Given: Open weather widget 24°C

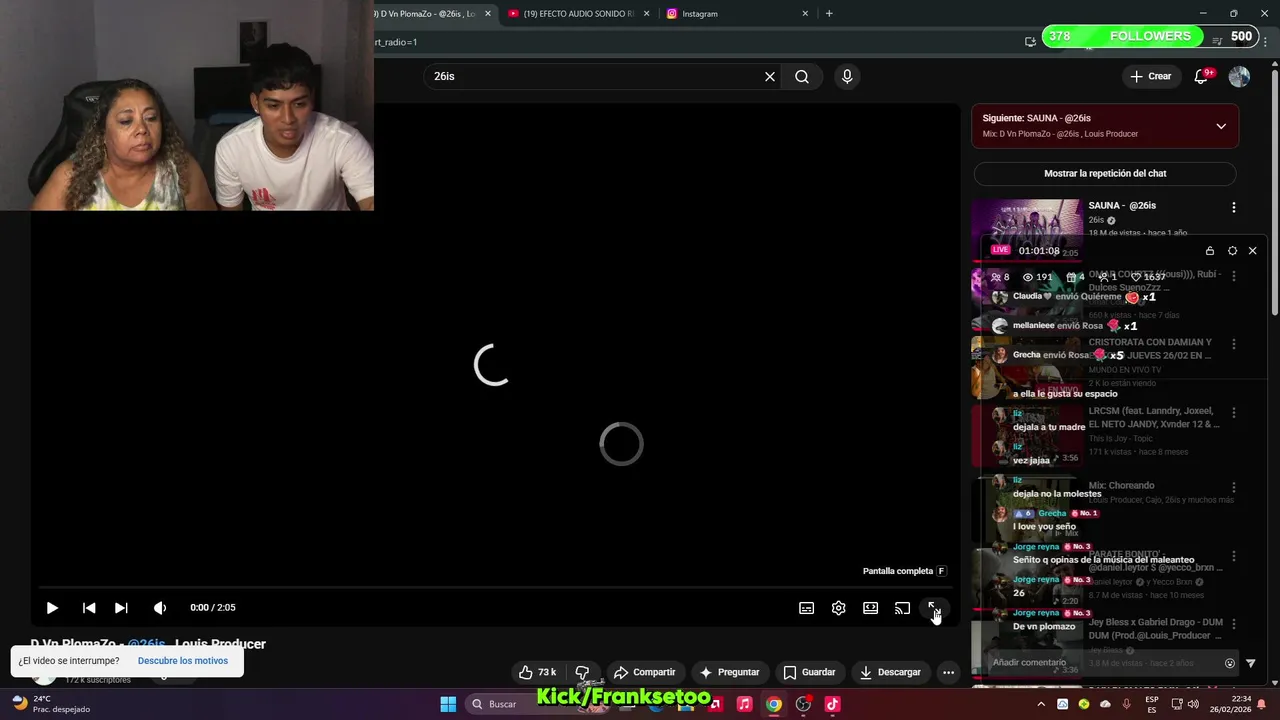Looking at the screenshot, I should coord(50,704).
